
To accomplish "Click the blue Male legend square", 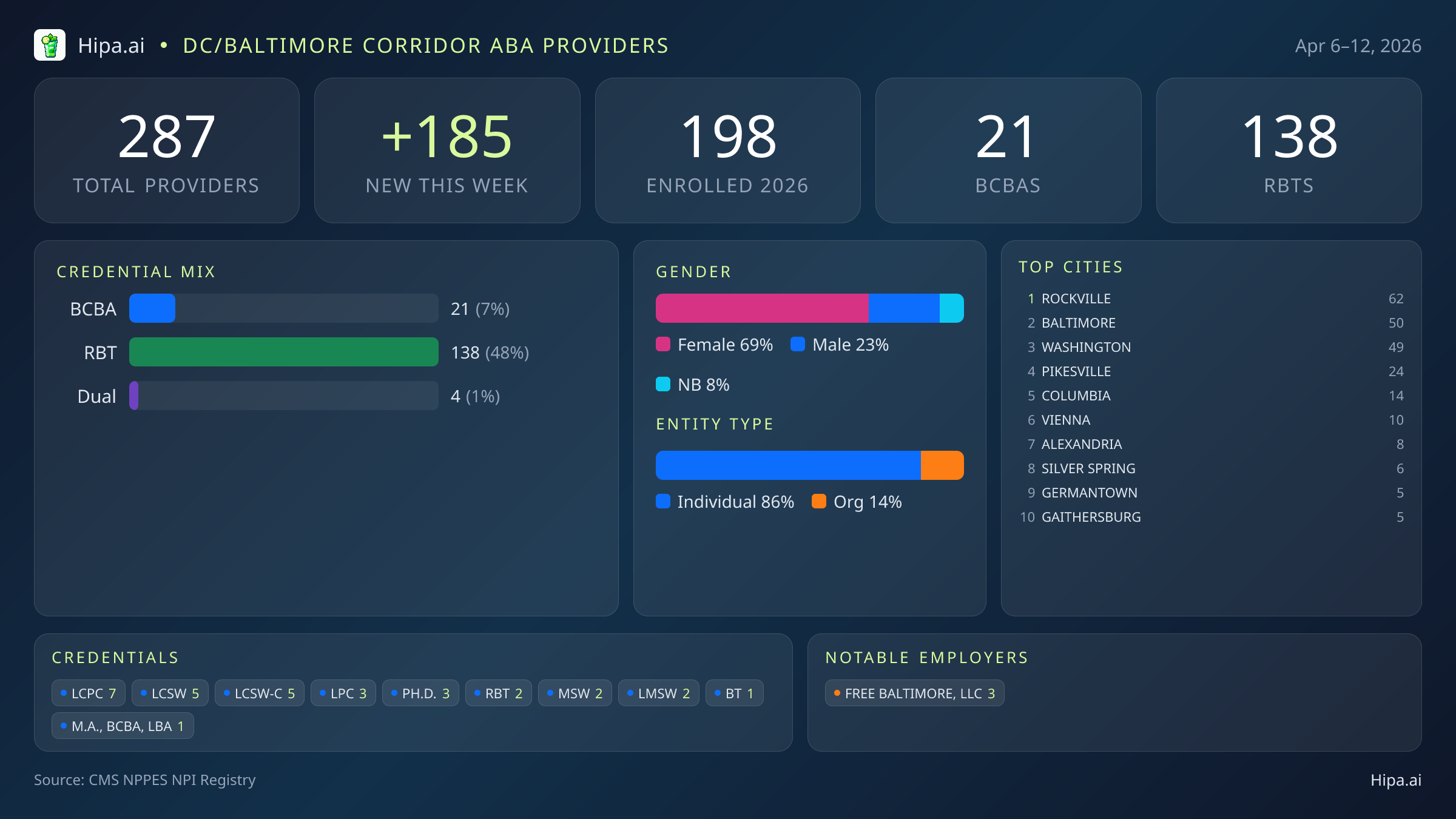I will pyautogui.click(x=799, y=344).
